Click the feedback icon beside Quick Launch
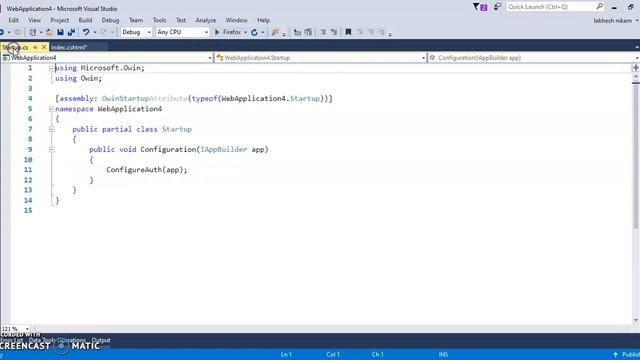The image size is (640, 360). point(497,7)
